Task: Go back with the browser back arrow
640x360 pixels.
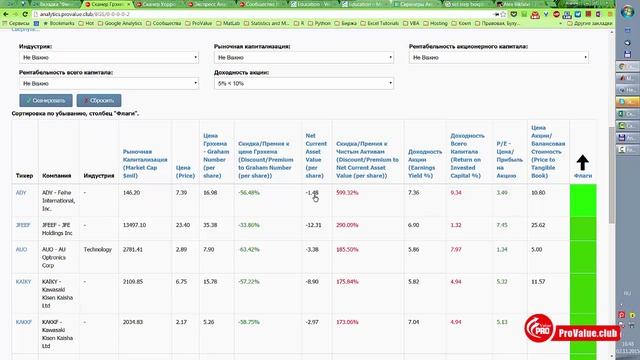Action: pos(6,14)
